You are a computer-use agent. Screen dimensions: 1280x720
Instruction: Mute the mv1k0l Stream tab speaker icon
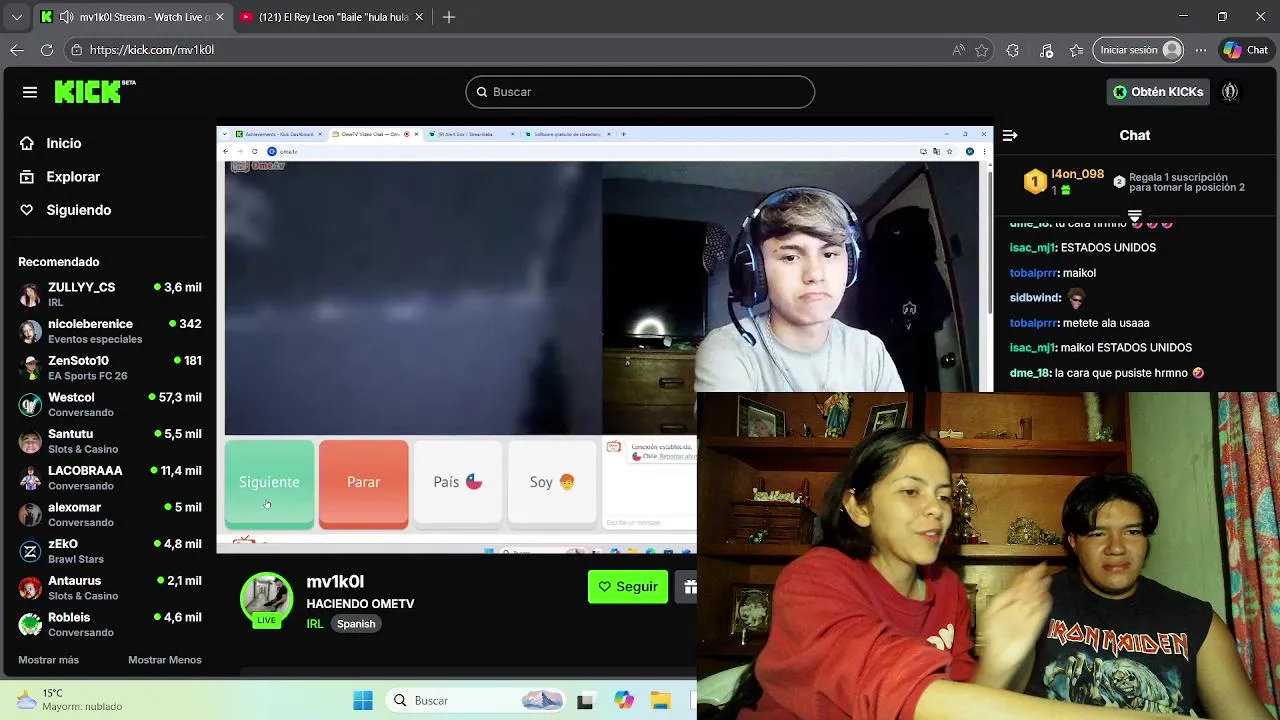click(x=66, y=17)
